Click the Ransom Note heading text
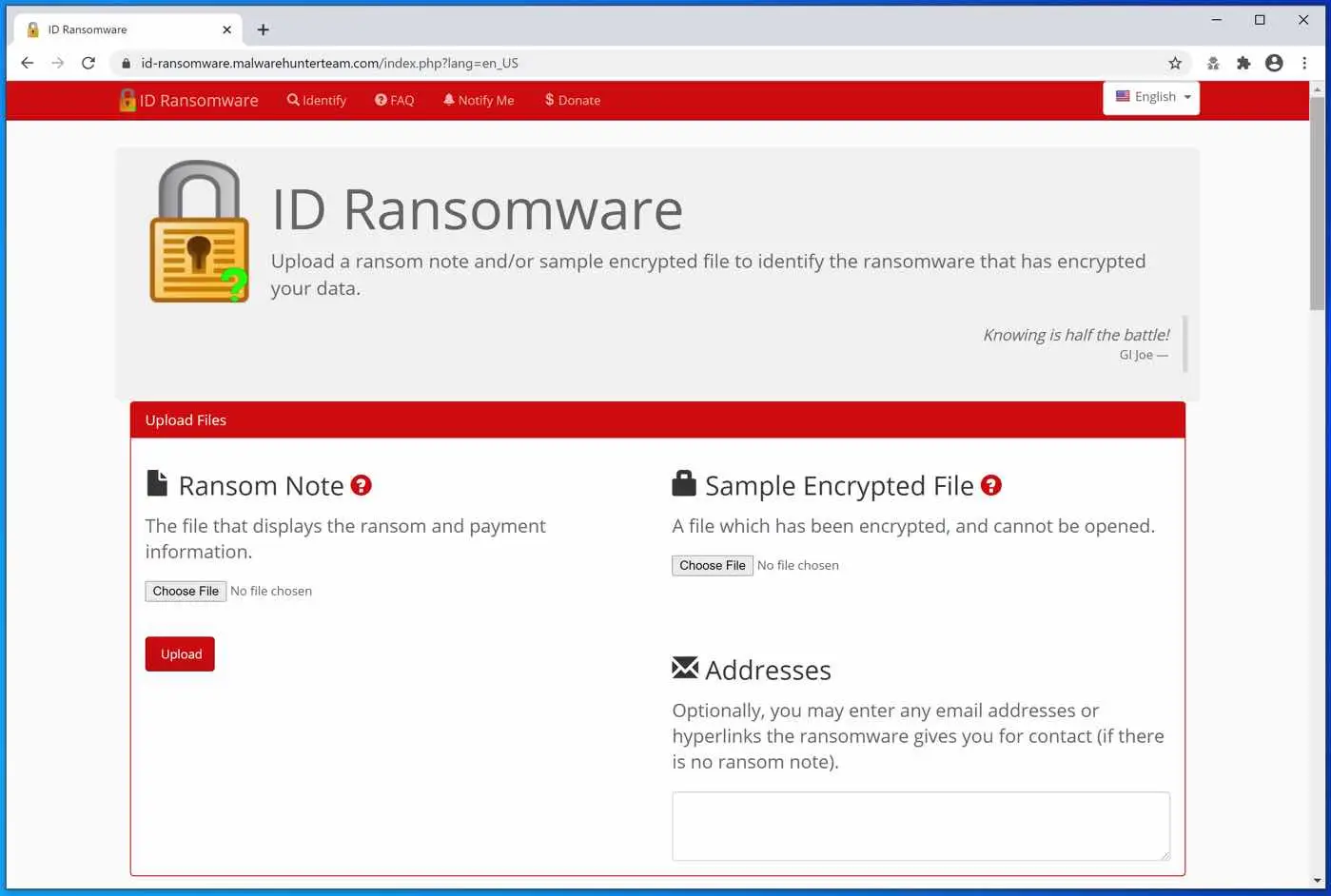The width and height of the screenshot is (1331, 896). coord(262,486)
